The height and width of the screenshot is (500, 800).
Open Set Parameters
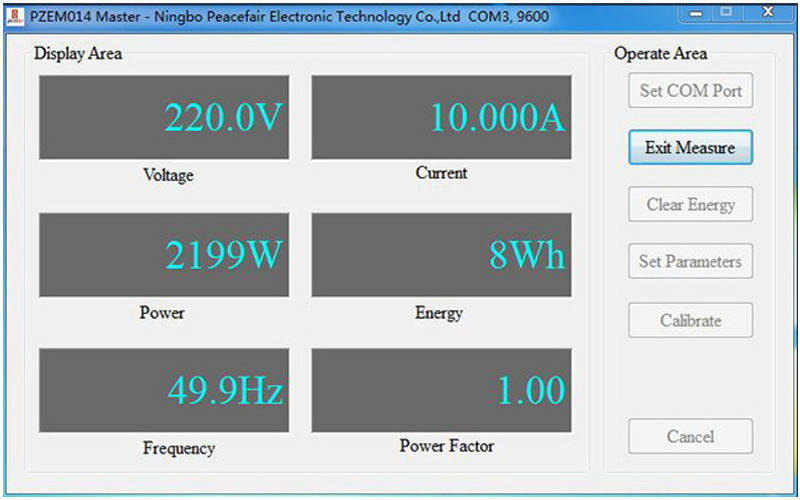click(690, 261)
